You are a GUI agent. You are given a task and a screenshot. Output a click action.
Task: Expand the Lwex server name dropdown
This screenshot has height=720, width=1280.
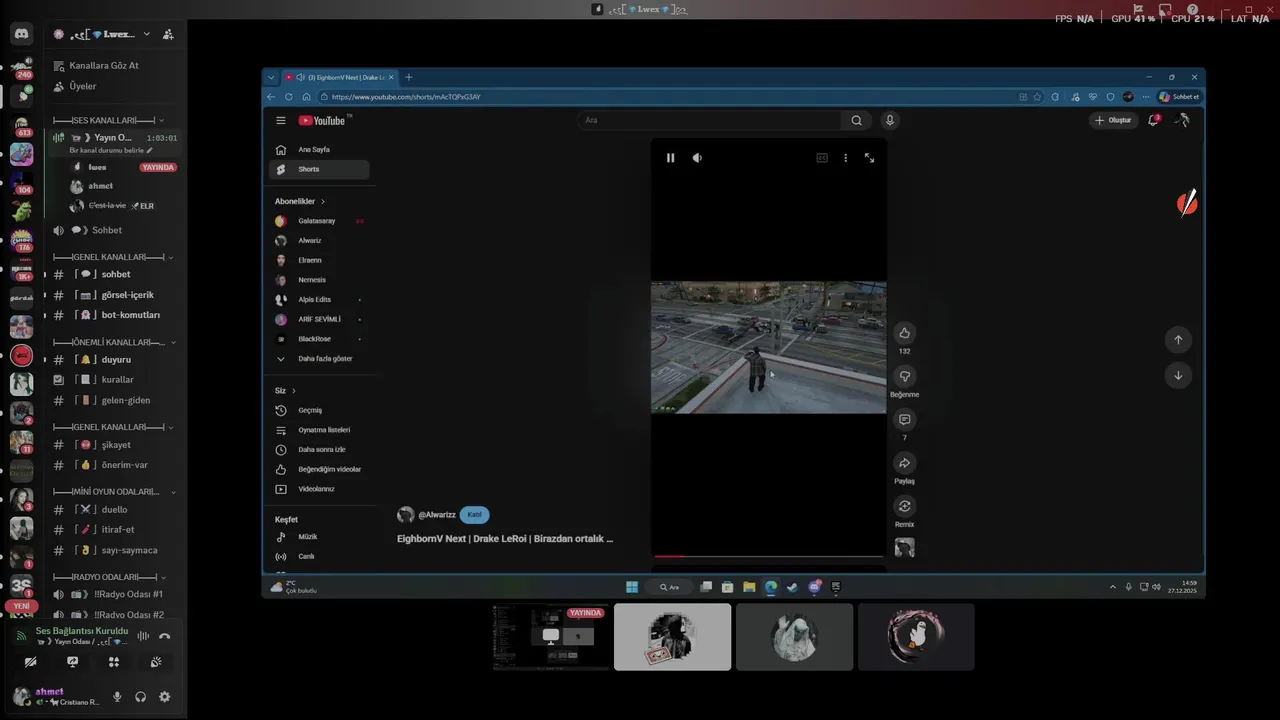click(x=147, y=34)
